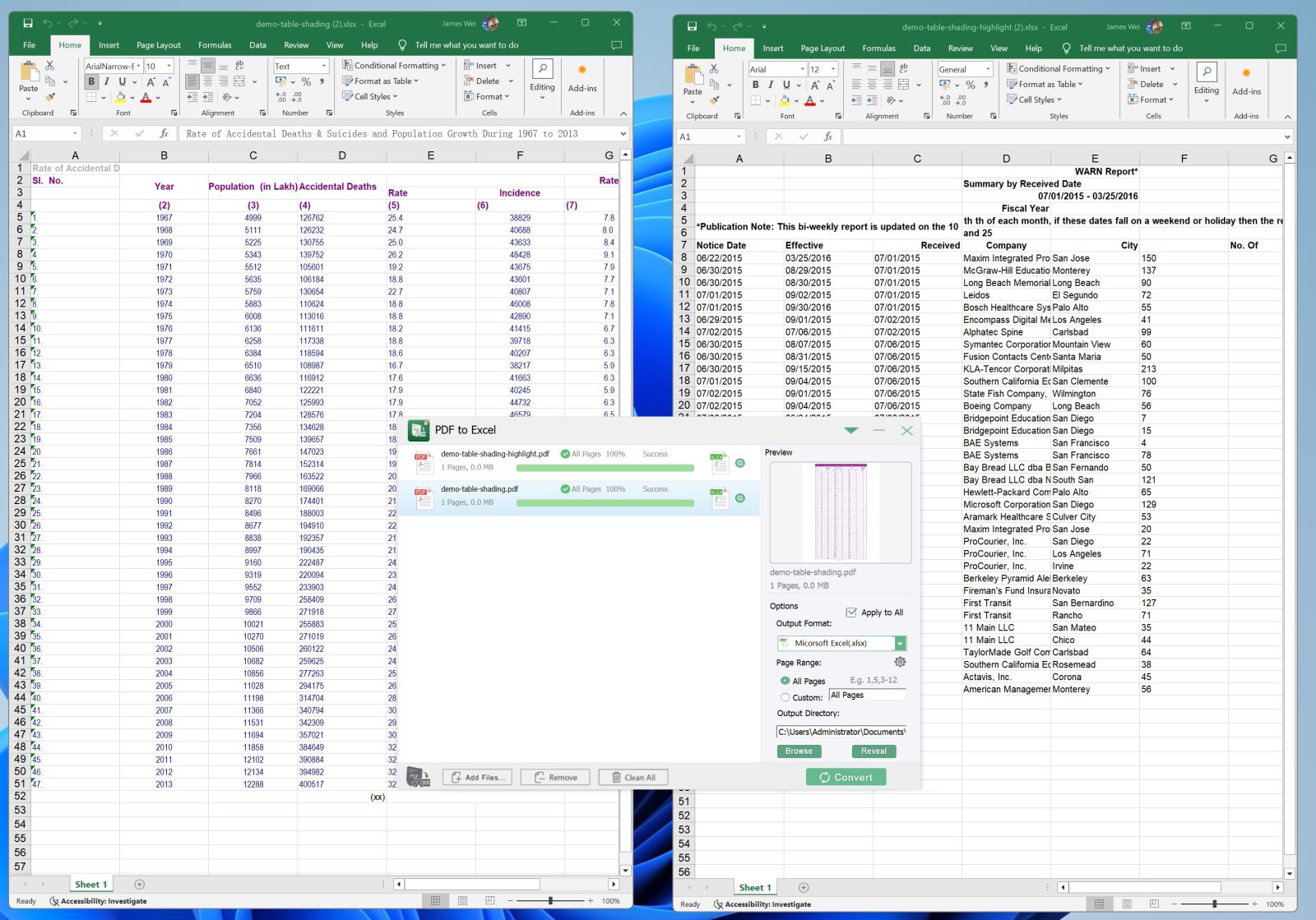1316x920 pixels.
Task: Click the Output Directory path field
Action: tap(841, 732)
